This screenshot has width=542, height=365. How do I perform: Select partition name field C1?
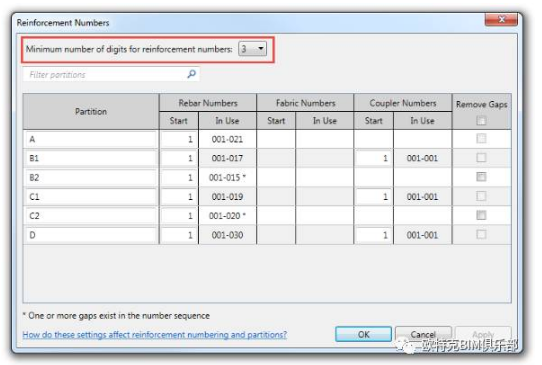[x=91, y=197]
